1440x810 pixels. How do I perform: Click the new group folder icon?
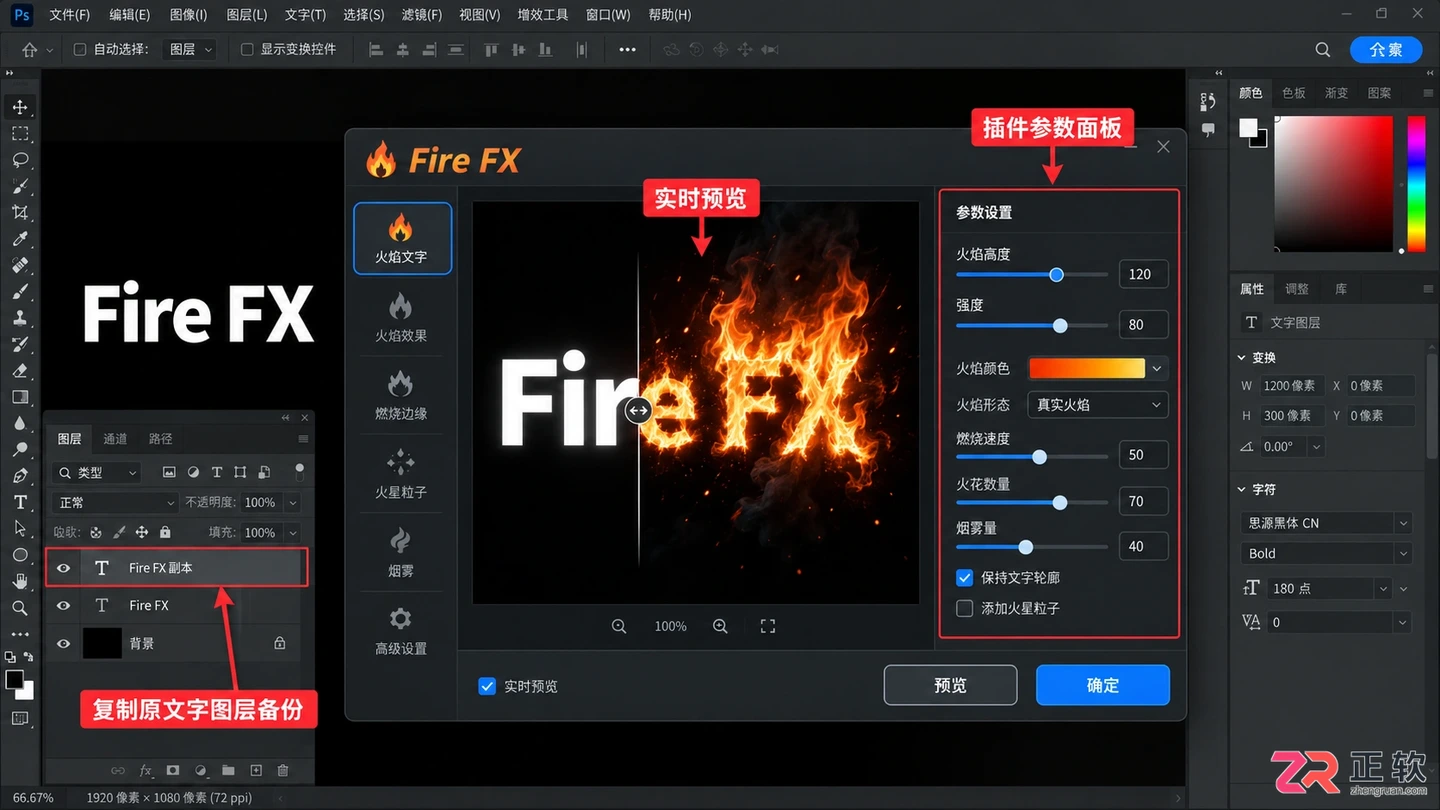228,770
